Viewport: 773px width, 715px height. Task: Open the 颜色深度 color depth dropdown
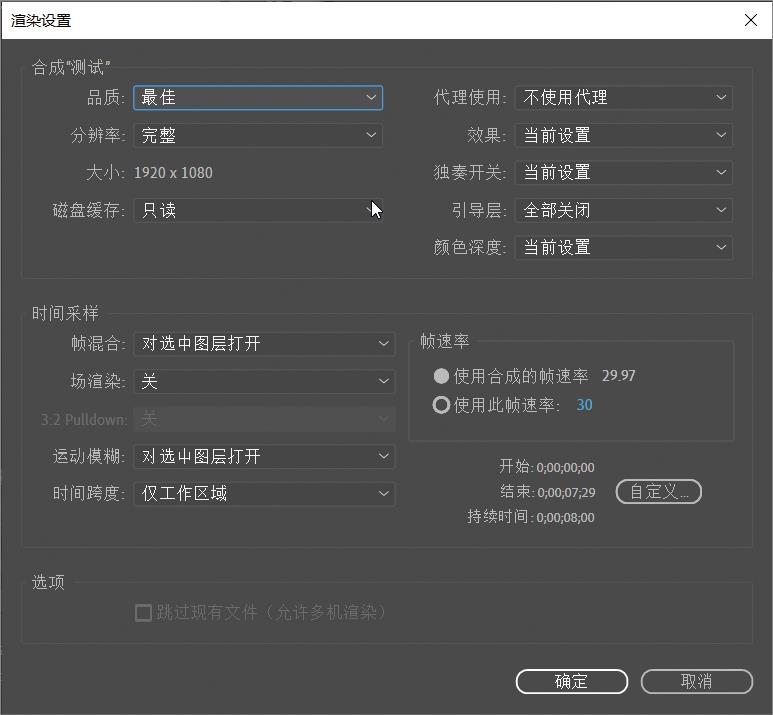[624, 247]
